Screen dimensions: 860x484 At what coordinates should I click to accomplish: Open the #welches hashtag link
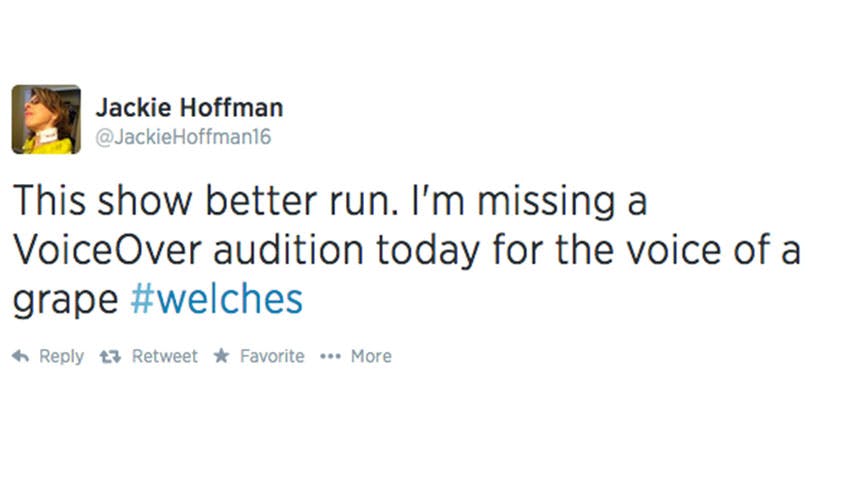217,299
